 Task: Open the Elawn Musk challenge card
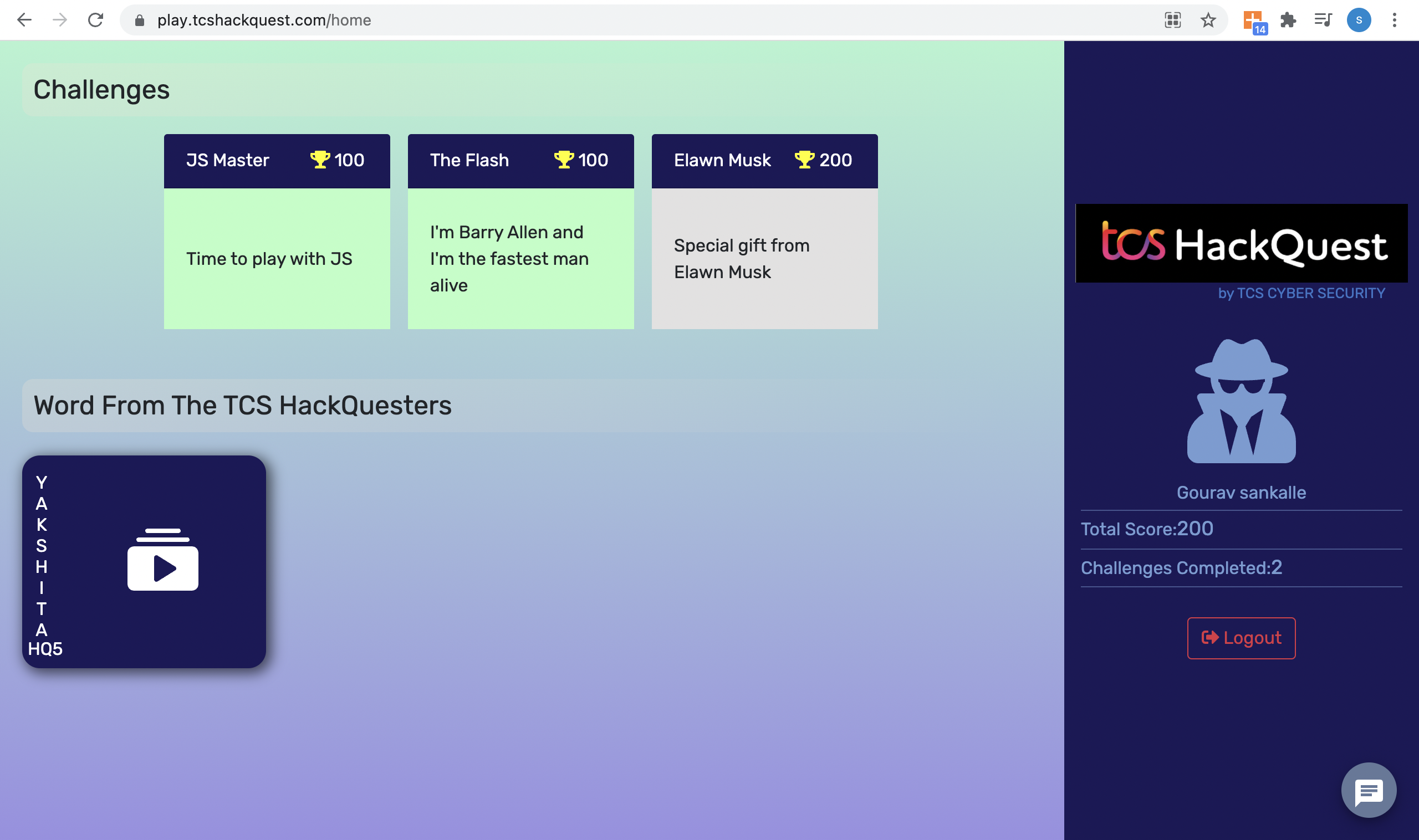click(764, 232)
